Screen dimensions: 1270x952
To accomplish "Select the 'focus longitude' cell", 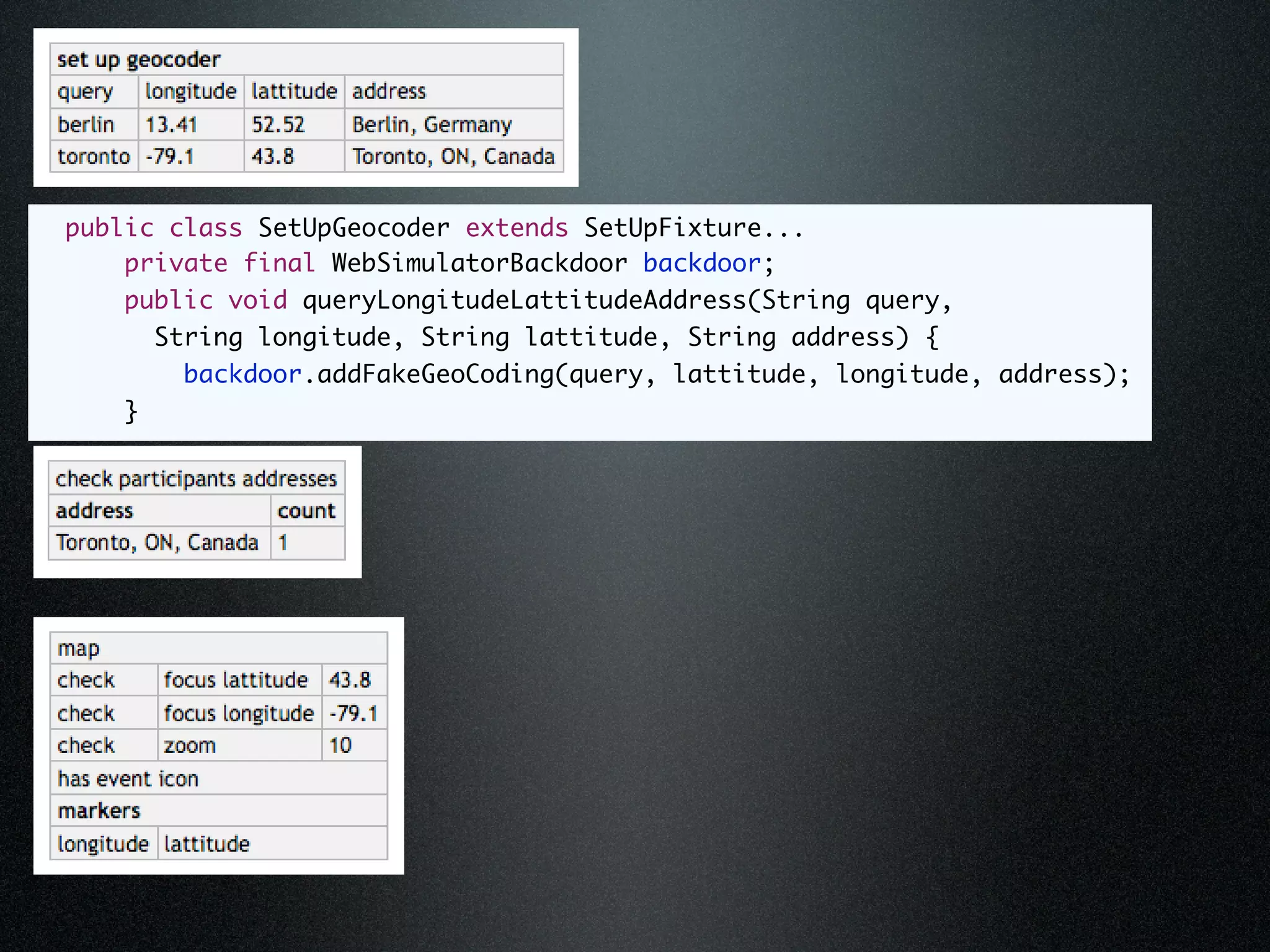I will click(x=239, y=714).
